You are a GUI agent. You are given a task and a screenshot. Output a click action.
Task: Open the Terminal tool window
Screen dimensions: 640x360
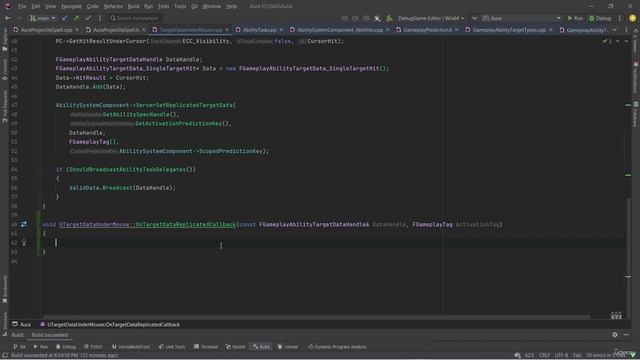point(206,347)
